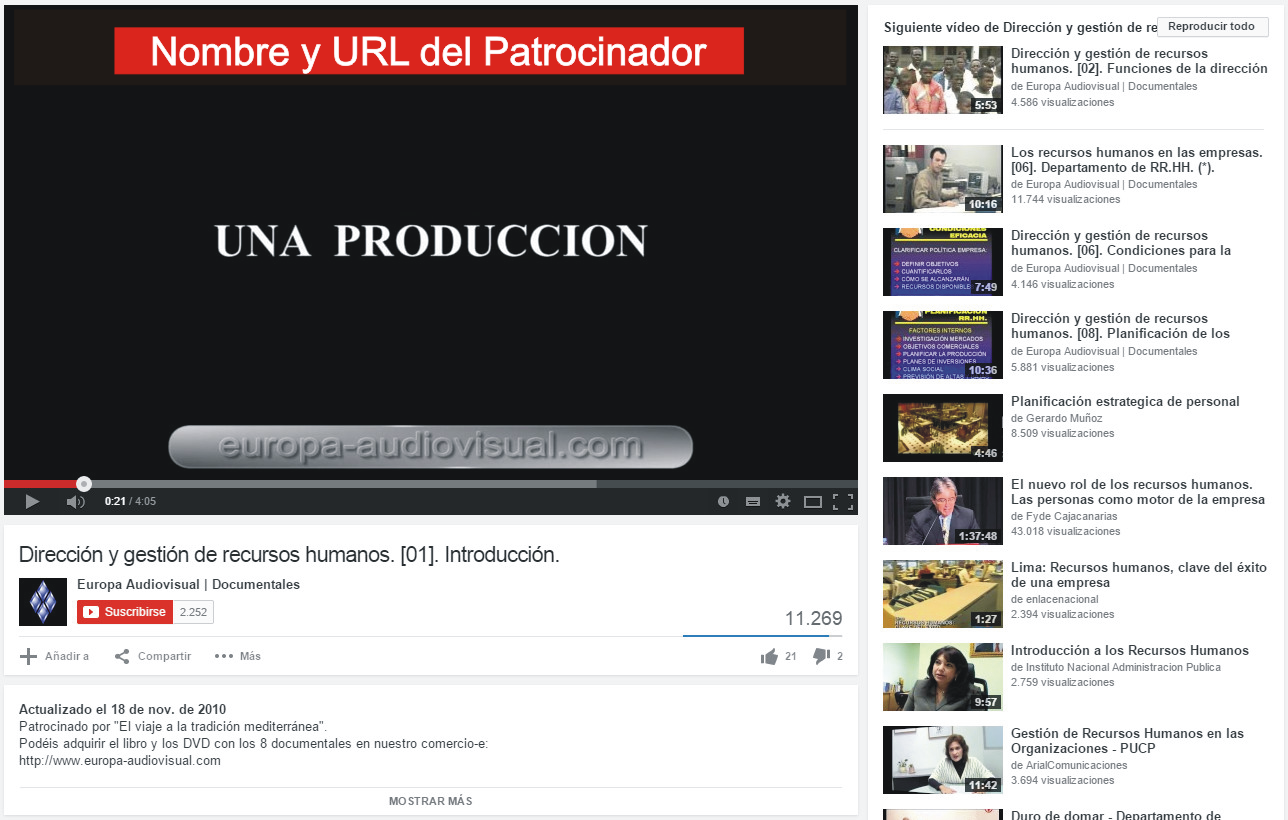Click the 2.252 subscriber count

[193, 612]
